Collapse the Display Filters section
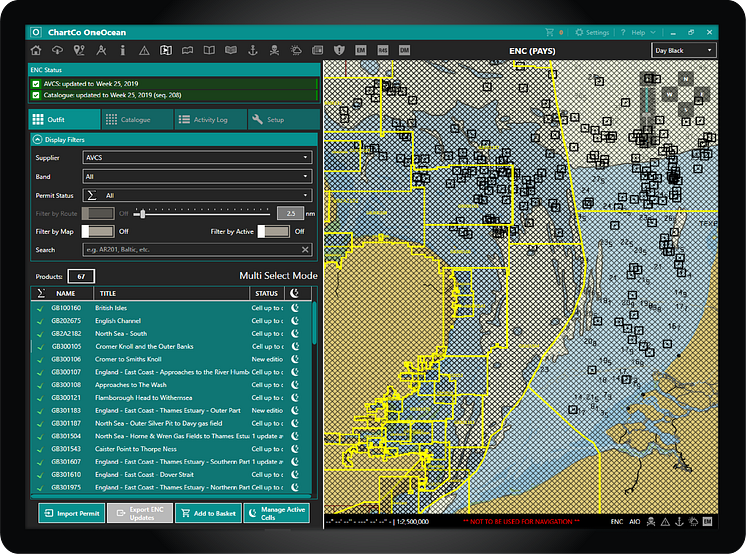The image size is (746, 554). 37,139
